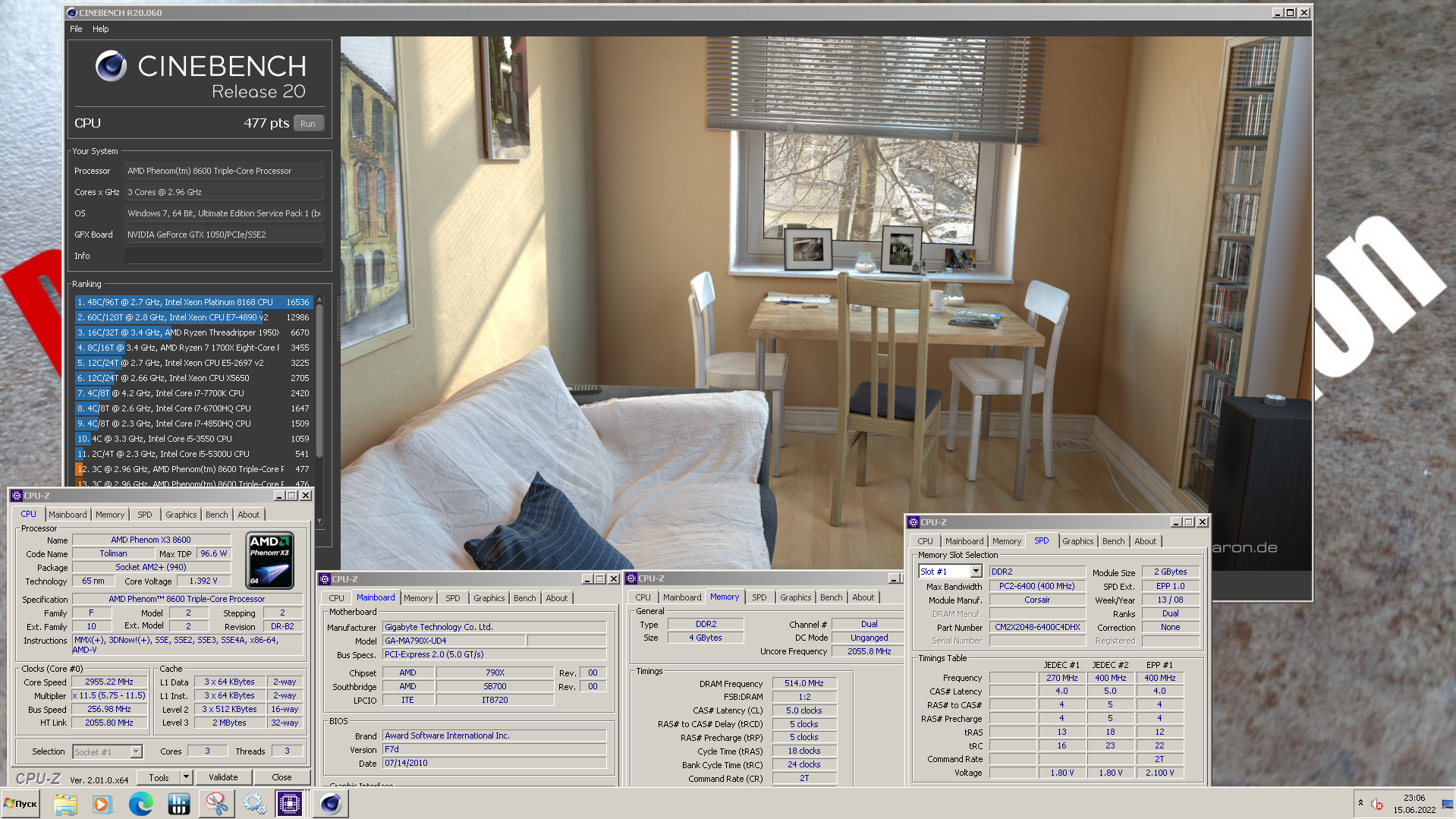Click the Module Manuf. value Corsair
This screenshot has height=819, width=1456.
1037,600
